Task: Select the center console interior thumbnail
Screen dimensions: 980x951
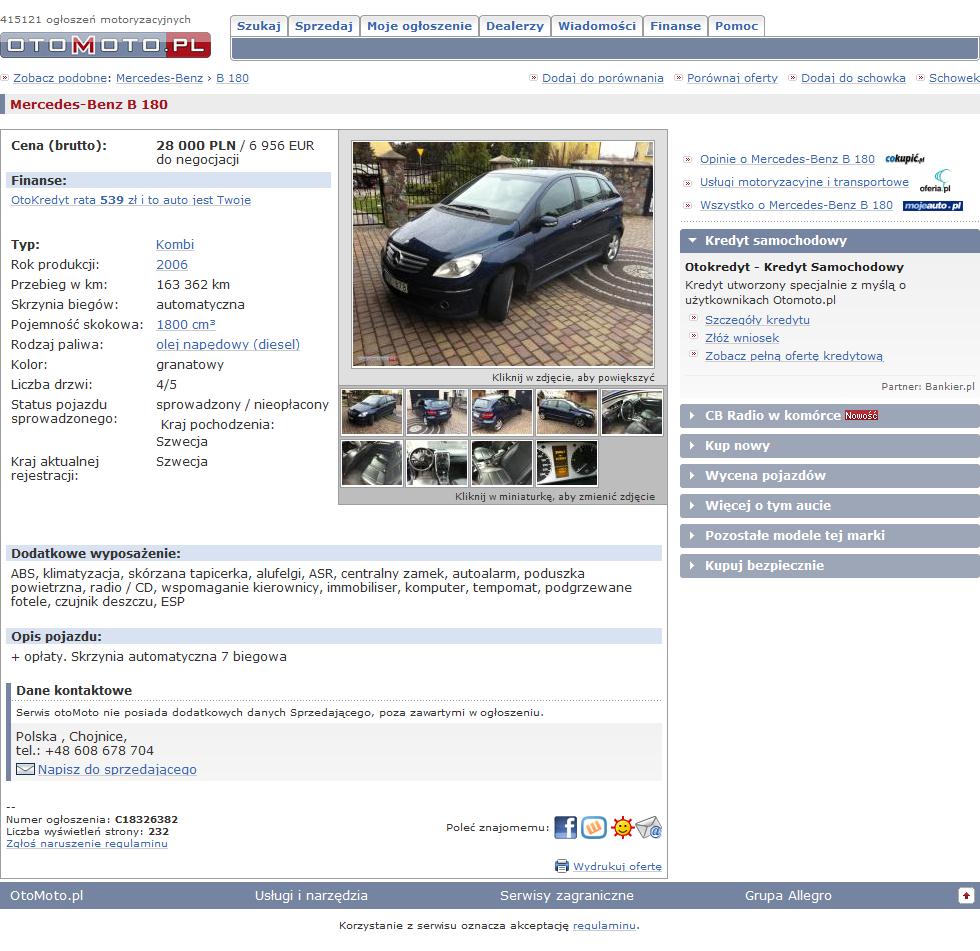Action: point(437,463)
